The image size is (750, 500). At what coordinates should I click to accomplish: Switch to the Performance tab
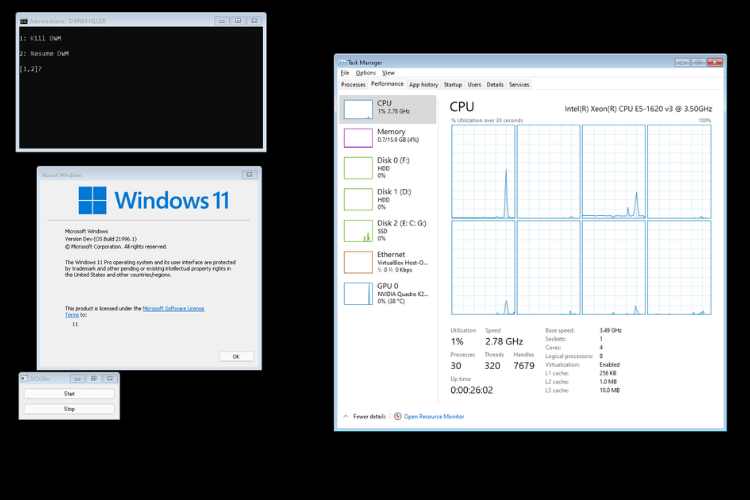click(x=387, y=84)
